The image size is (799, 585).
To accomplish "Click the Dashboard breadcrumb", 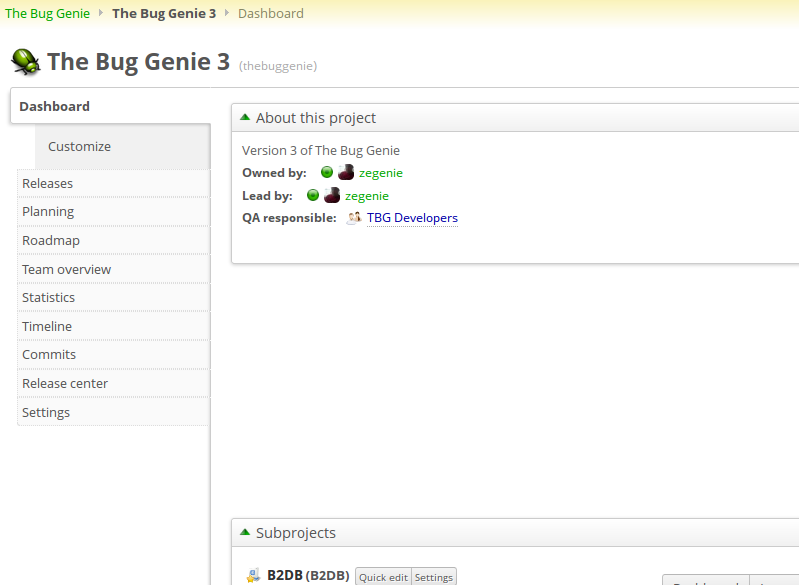I will click(271, 13).
